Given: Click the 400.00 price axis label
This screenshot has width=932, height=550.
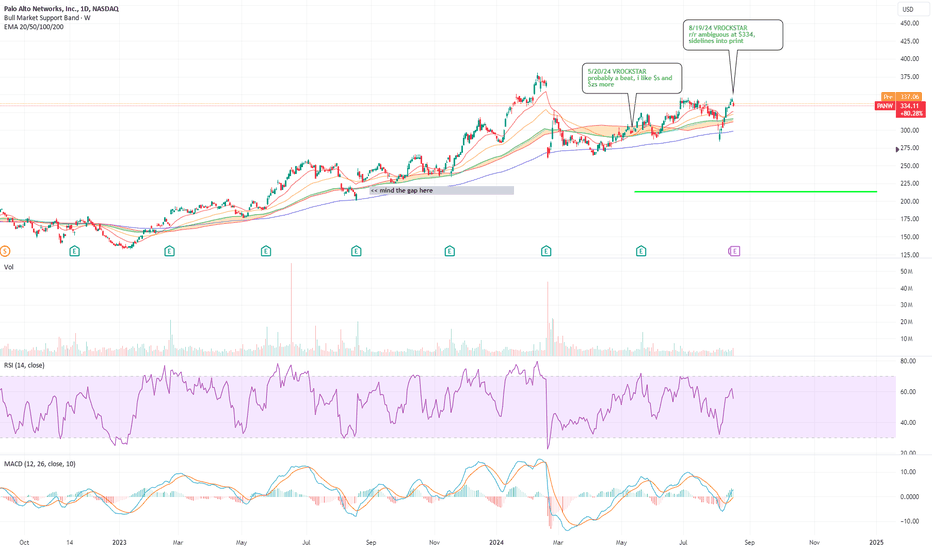Looking at the screenshot, I should [909, 59].
